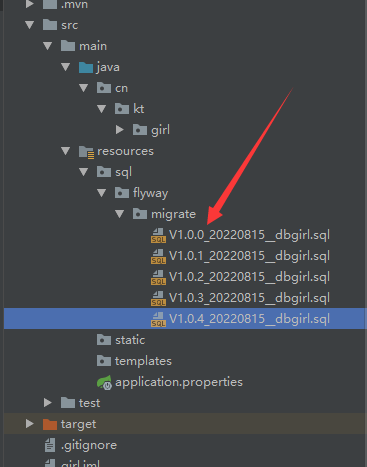
Task: Click the src folder icon
Action: (x=50, y=25)
